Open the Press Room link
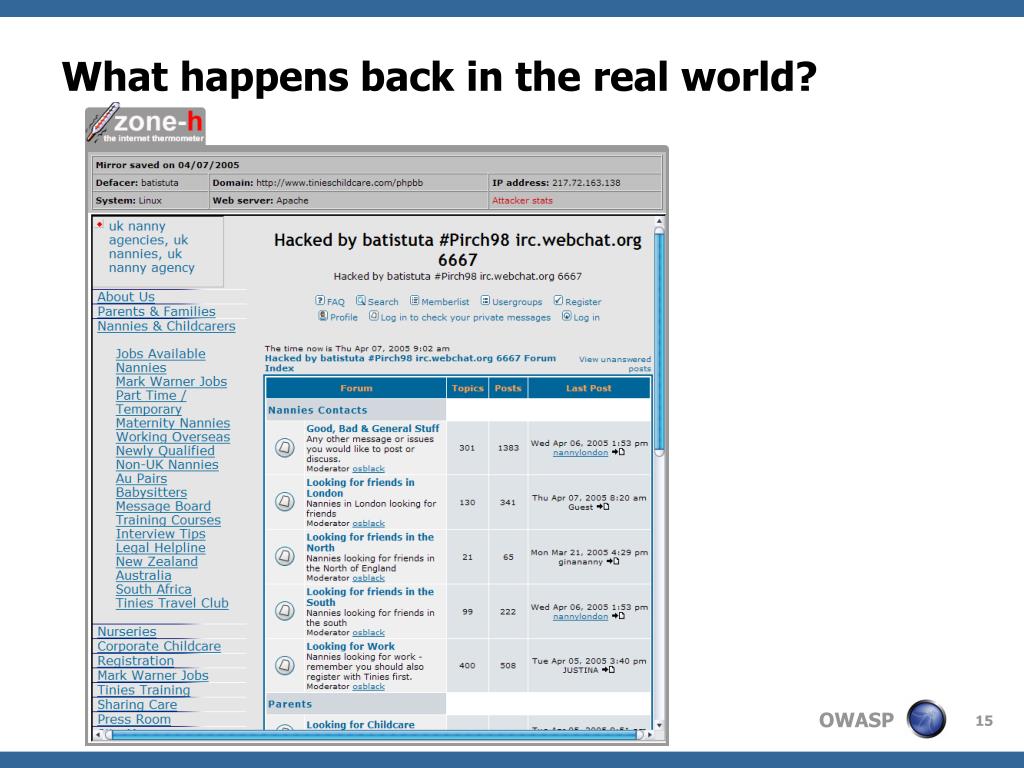The height and width of the screenshot is (768, 1024). (134, 719)
